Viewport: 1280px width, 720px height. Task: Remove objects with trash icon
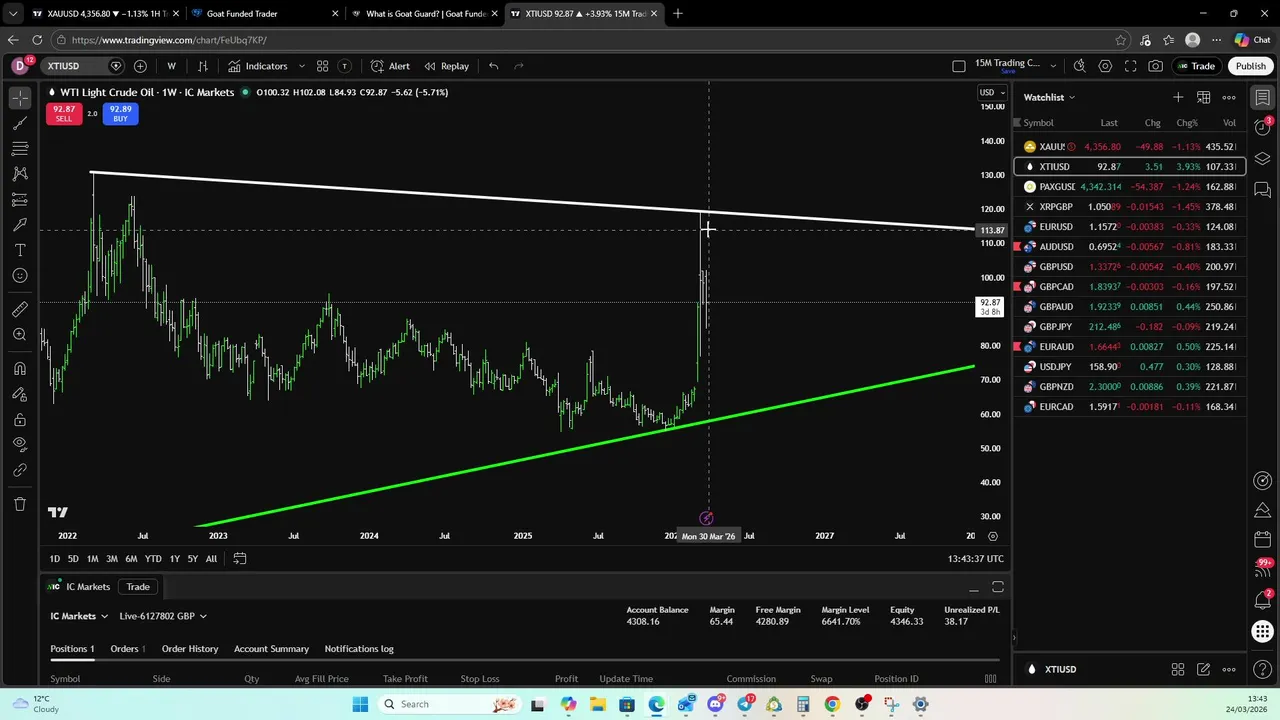[20, 504]
